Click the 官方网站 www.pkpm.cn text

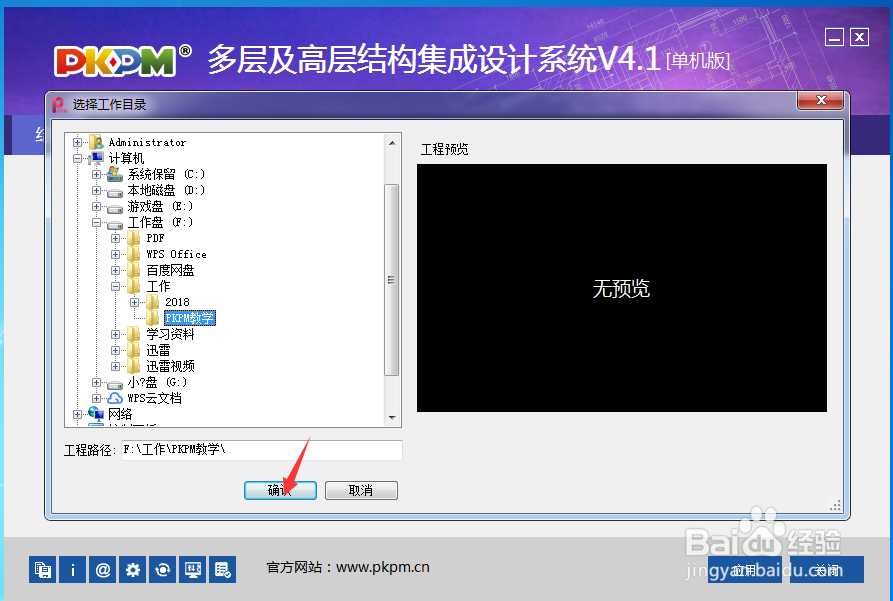pos(348,567)
